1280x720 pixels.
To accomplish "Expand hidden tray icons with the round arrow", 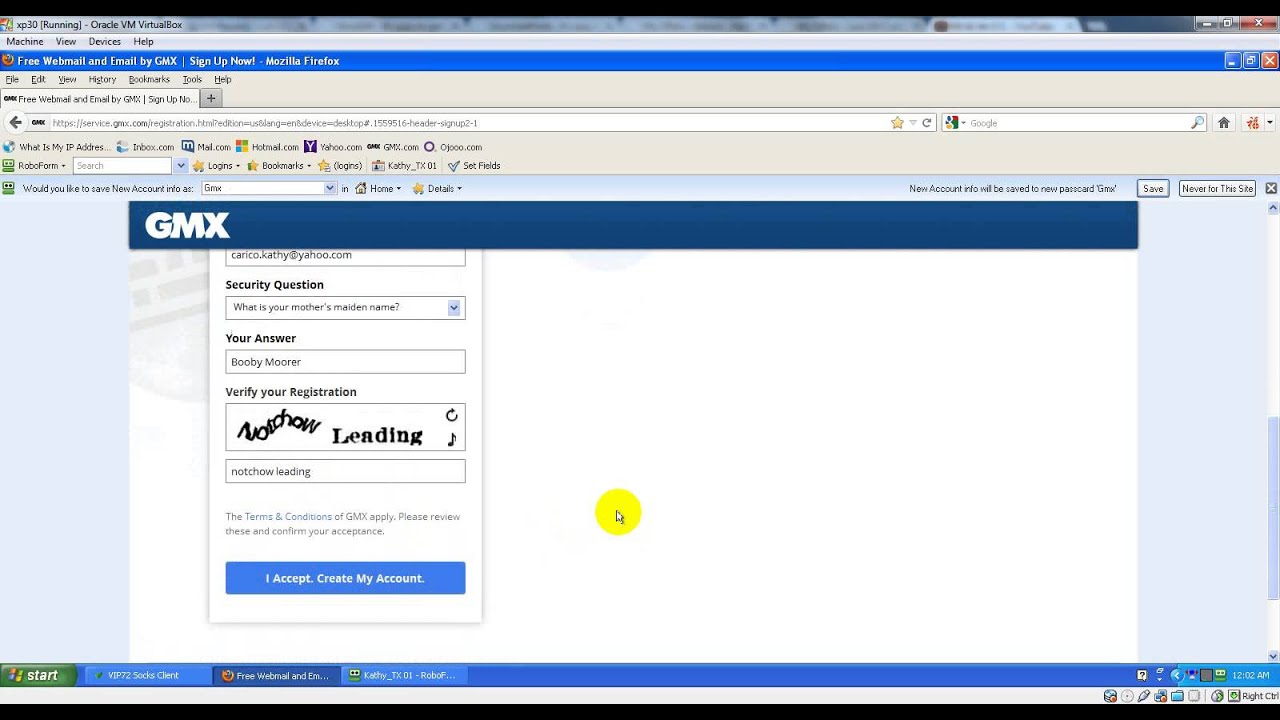I will (x=1178, y=675).
